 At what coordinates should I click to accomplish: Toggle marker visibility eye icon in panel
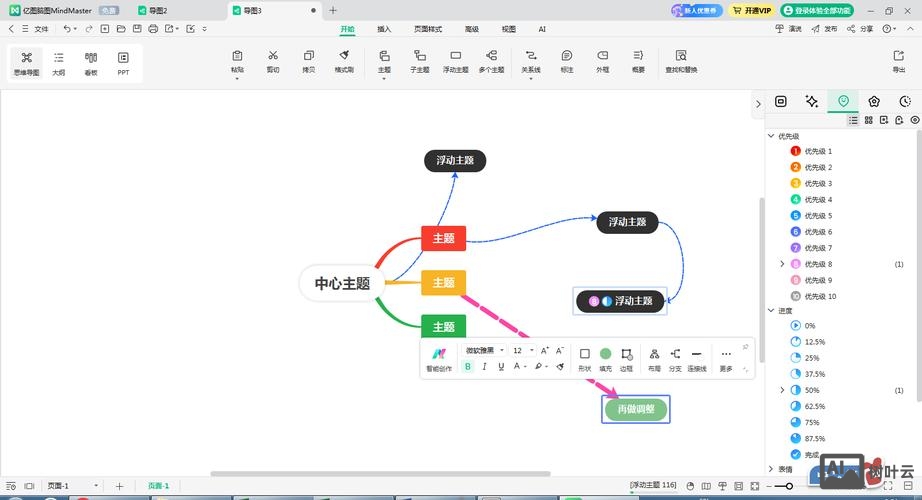tap(914, 120)
